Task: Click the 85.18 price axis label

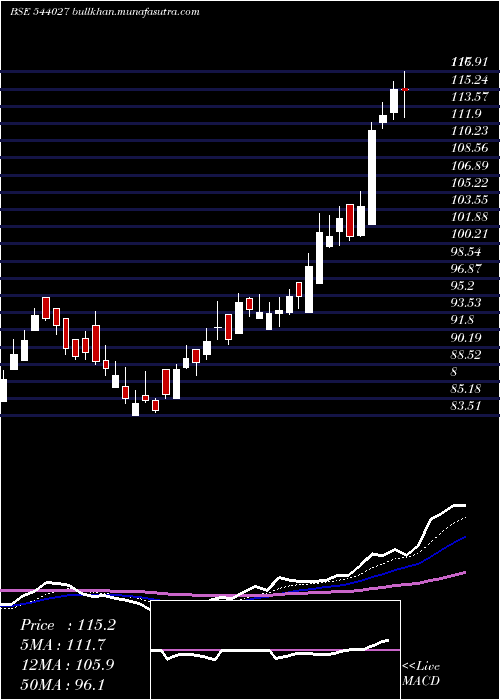Action: point(466,388)
